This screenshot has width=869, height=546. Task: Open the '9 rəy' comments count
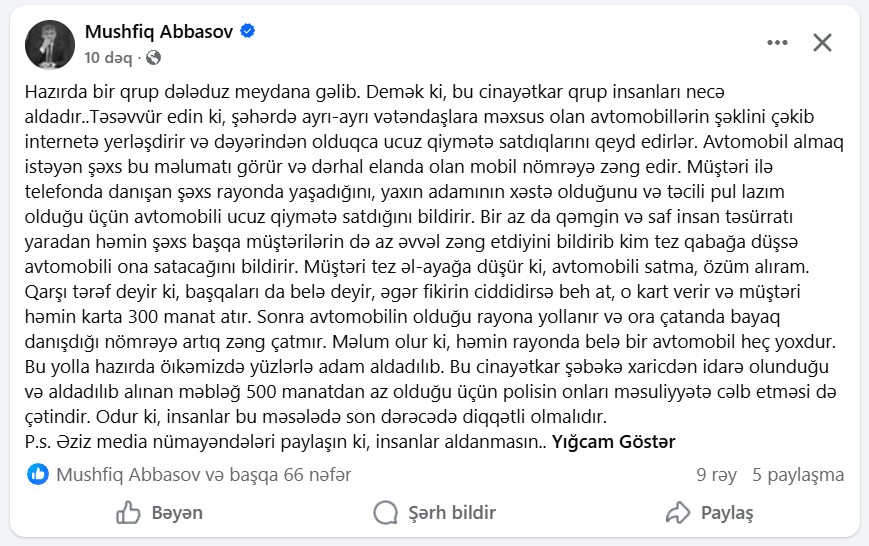tap(717, 475)
